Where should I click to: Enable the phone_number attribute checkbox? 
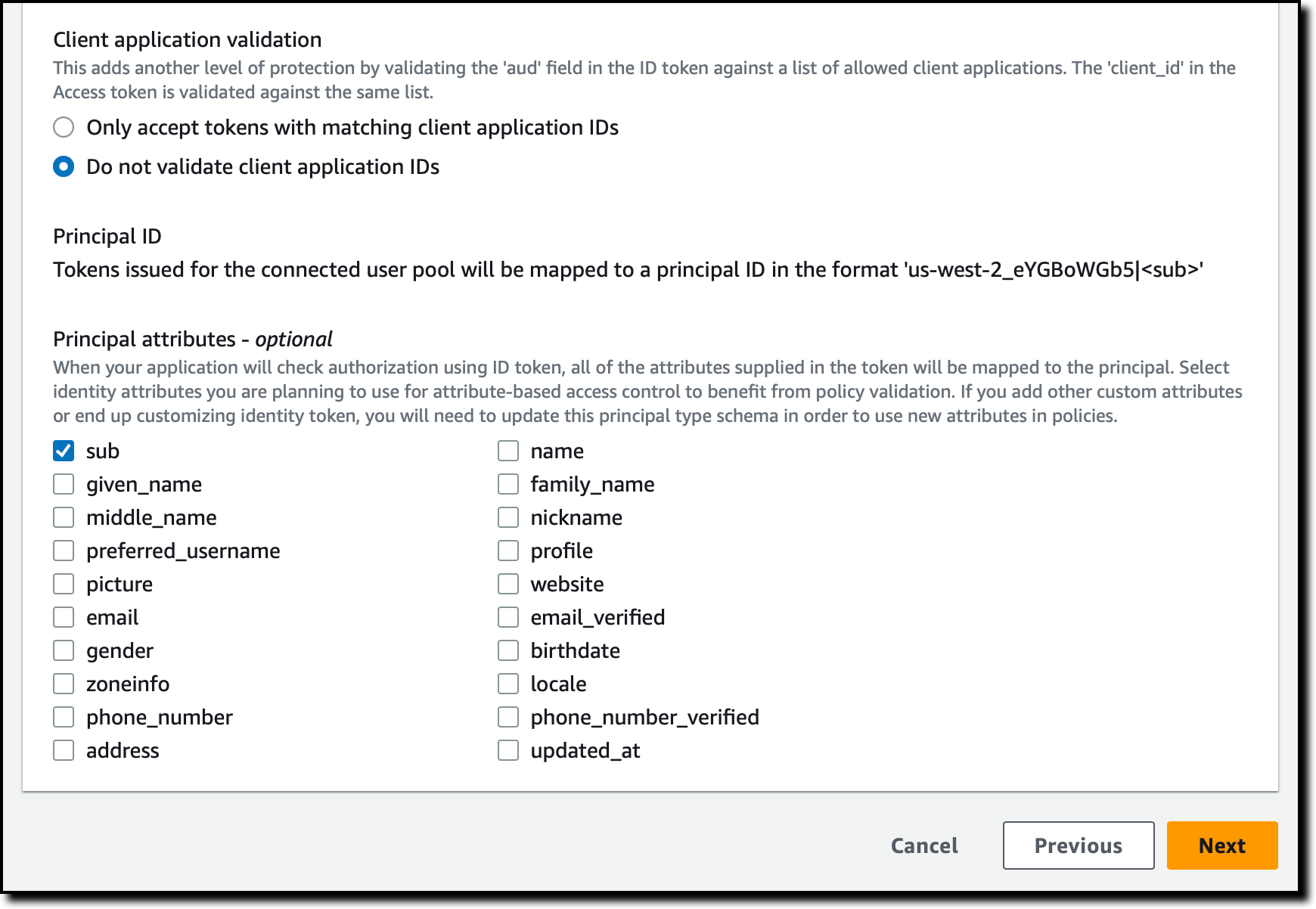click(x=64, y=717)
